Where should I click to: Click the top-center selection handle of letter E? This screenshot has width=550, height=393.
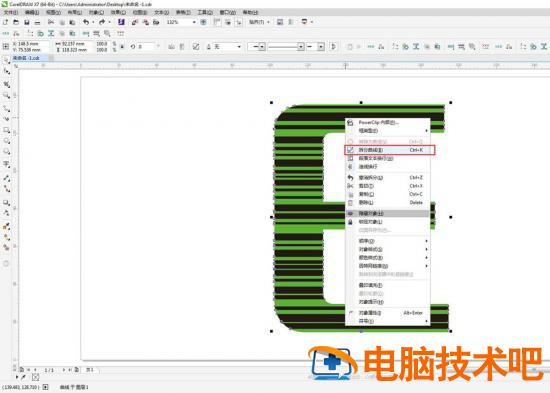[361, 102]
